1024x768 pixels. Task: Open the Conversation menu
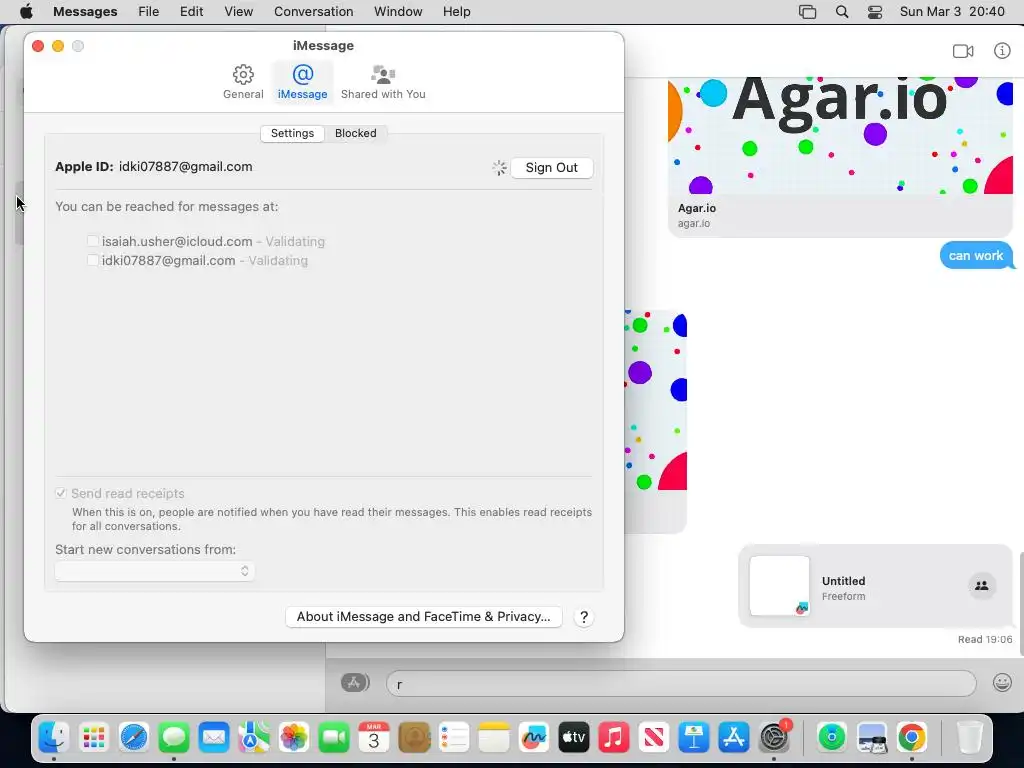tap(313, 12)
